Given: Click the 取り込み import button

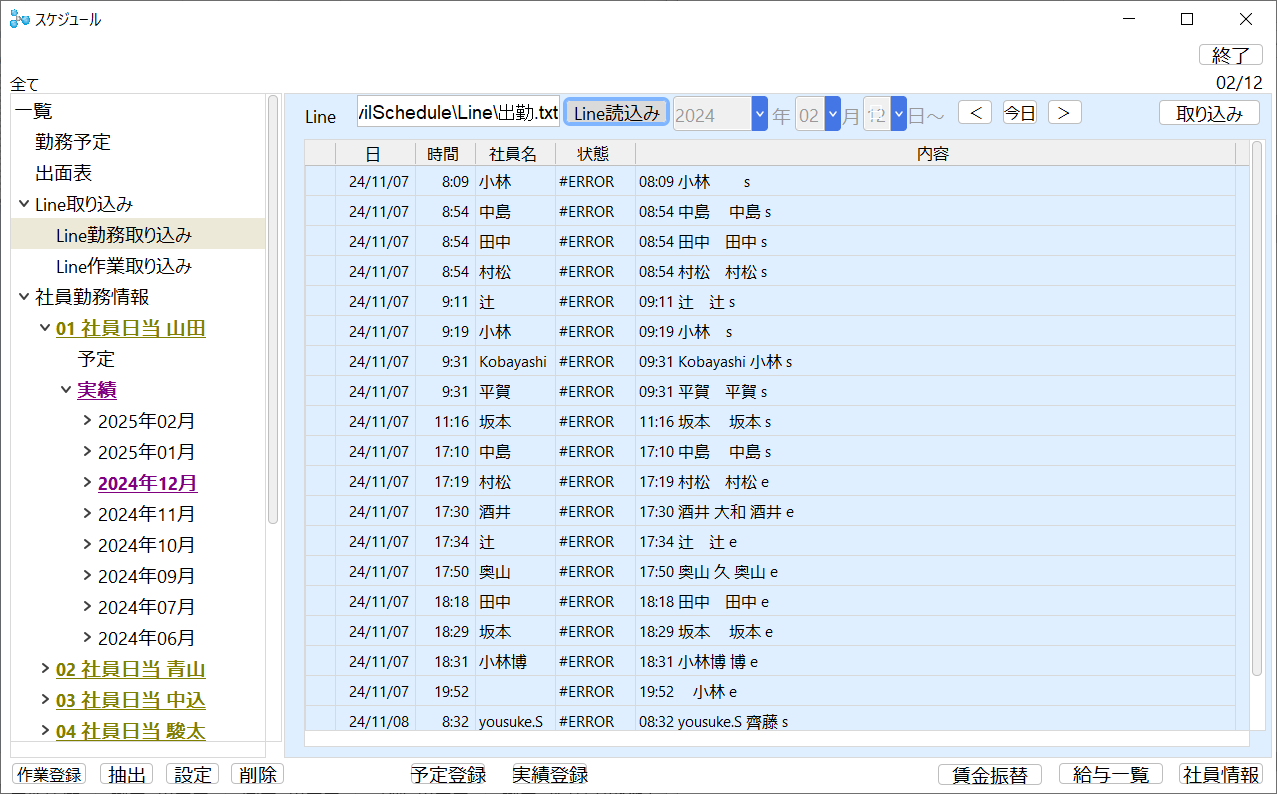Looking at the screenshot, I should click(x=1208, y=113).
